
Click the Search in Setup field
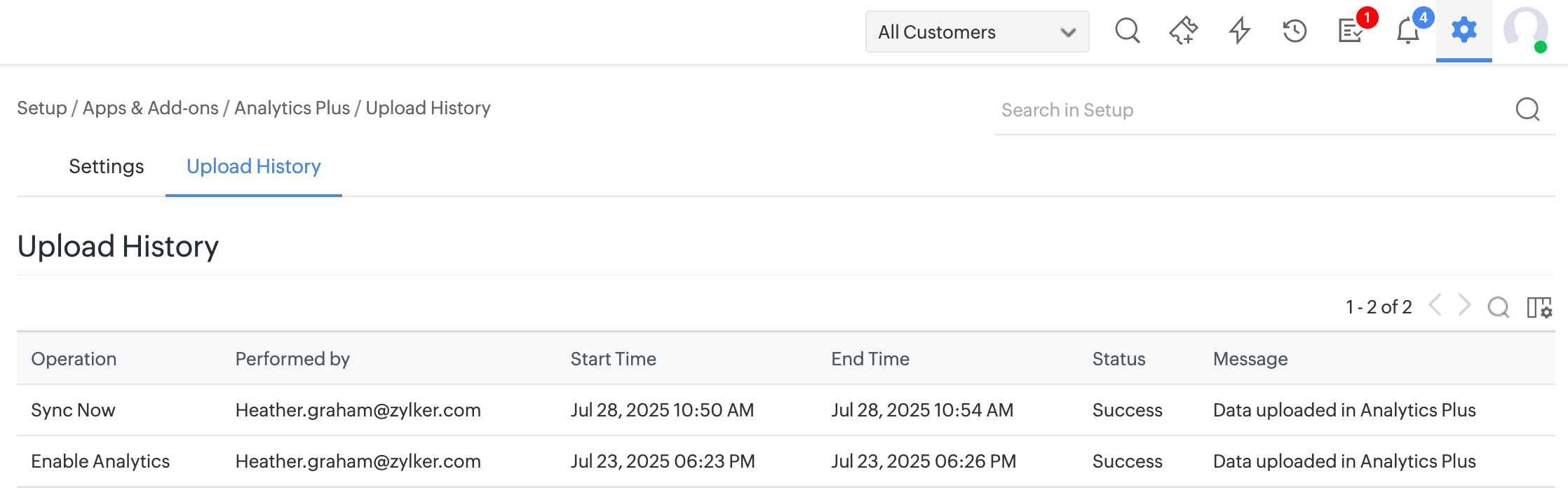(1248, 110)
